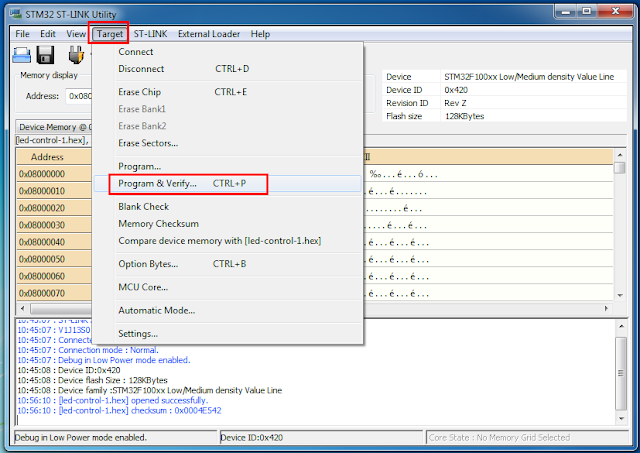Click the log panel scrollbar thumb
This screenshot has width=640, height=453.
621,373
